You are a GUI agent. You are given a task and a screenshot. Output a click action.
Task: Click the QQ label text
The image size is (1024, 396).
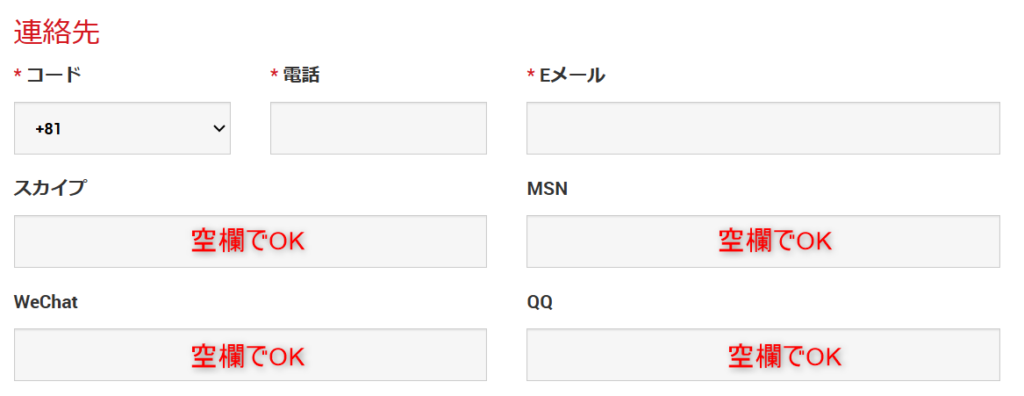pyautogui.click(x=539, y=303)
